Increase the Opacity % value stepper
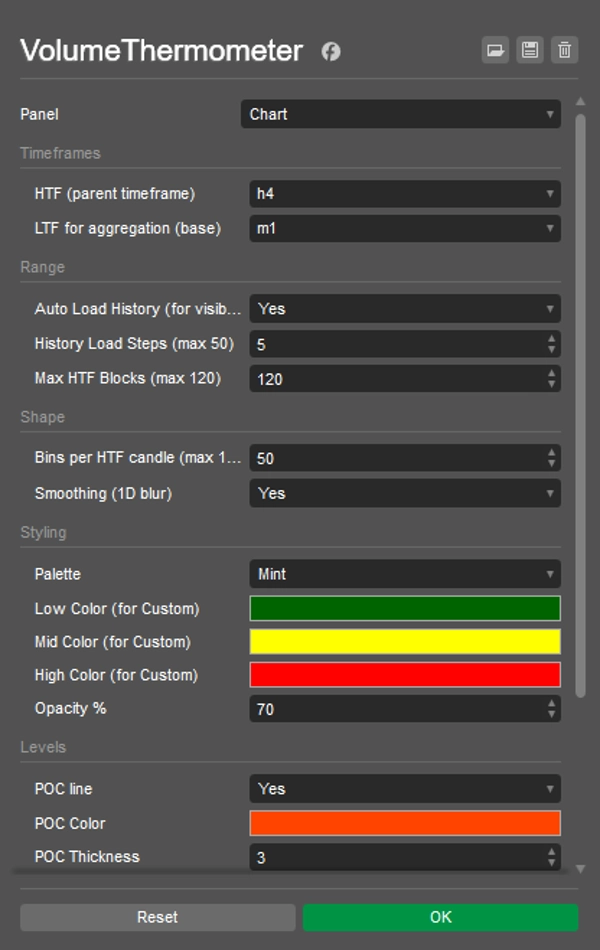Image resolution: width=600 pixels, height=950 pixels. pos(552,703)
